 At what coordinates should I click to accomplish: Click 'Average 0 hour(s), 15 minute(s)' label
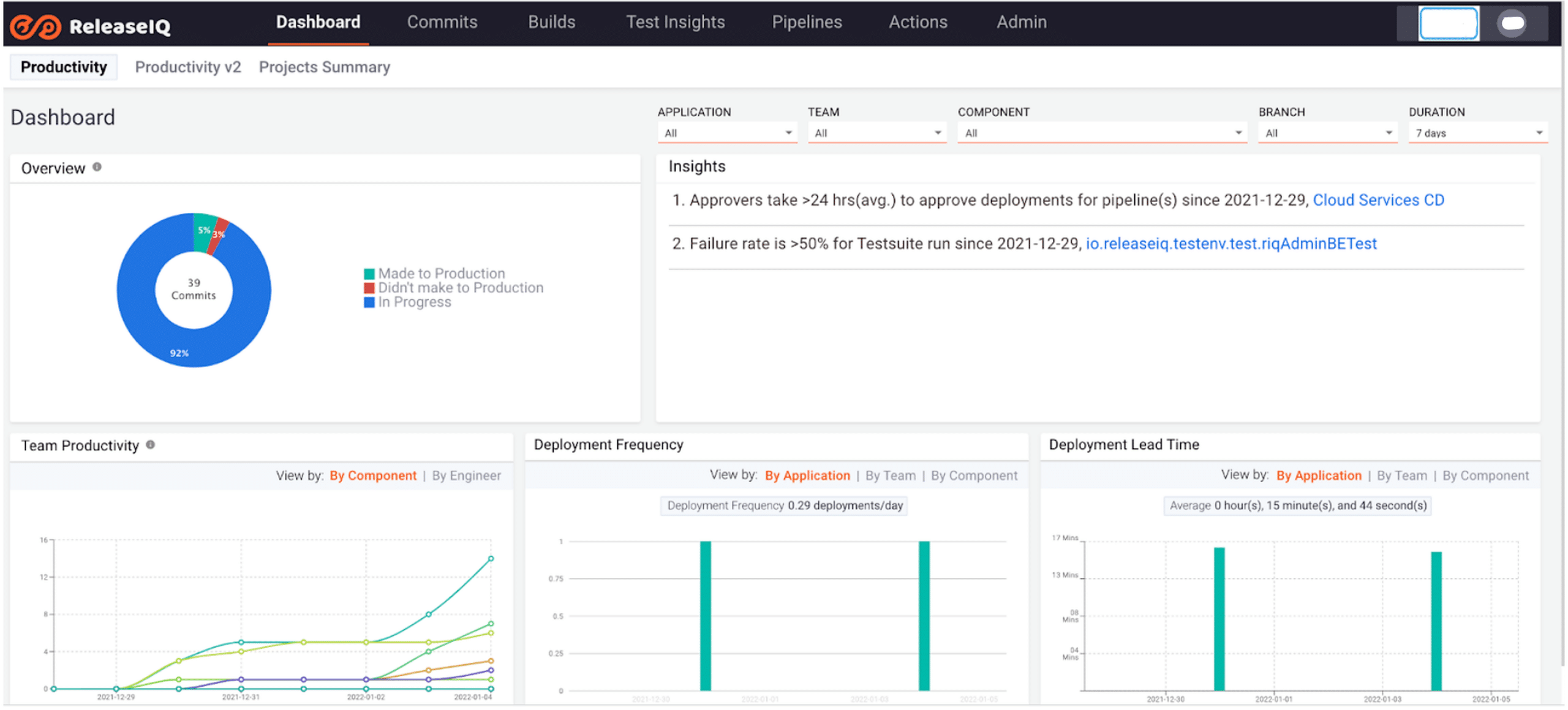(1297, 506)
